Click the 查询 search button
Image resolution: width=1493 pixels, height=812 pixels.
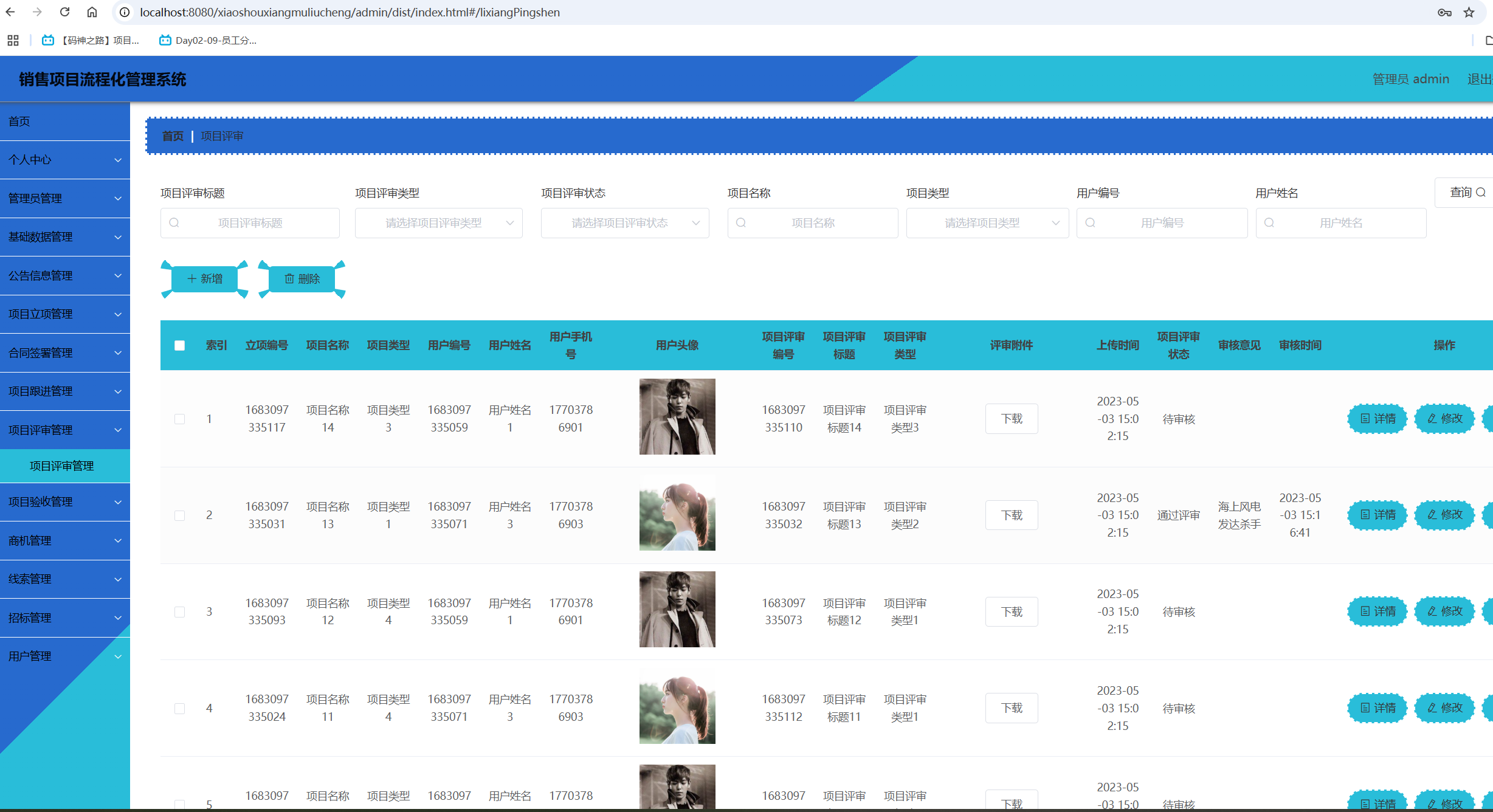pos(1466,193)
